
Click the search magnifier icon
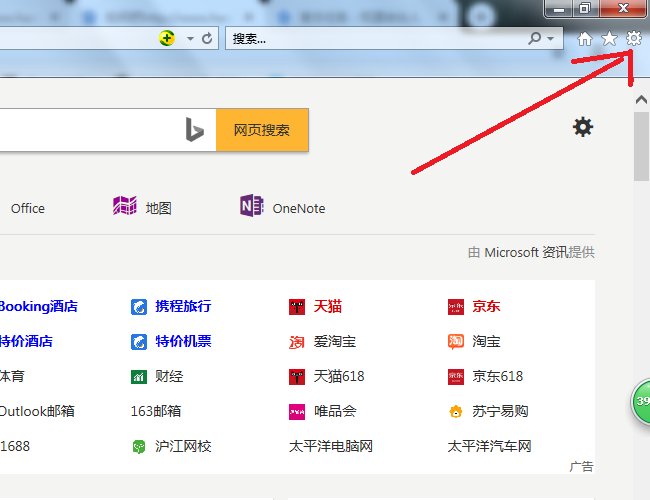tap(535, 38)
